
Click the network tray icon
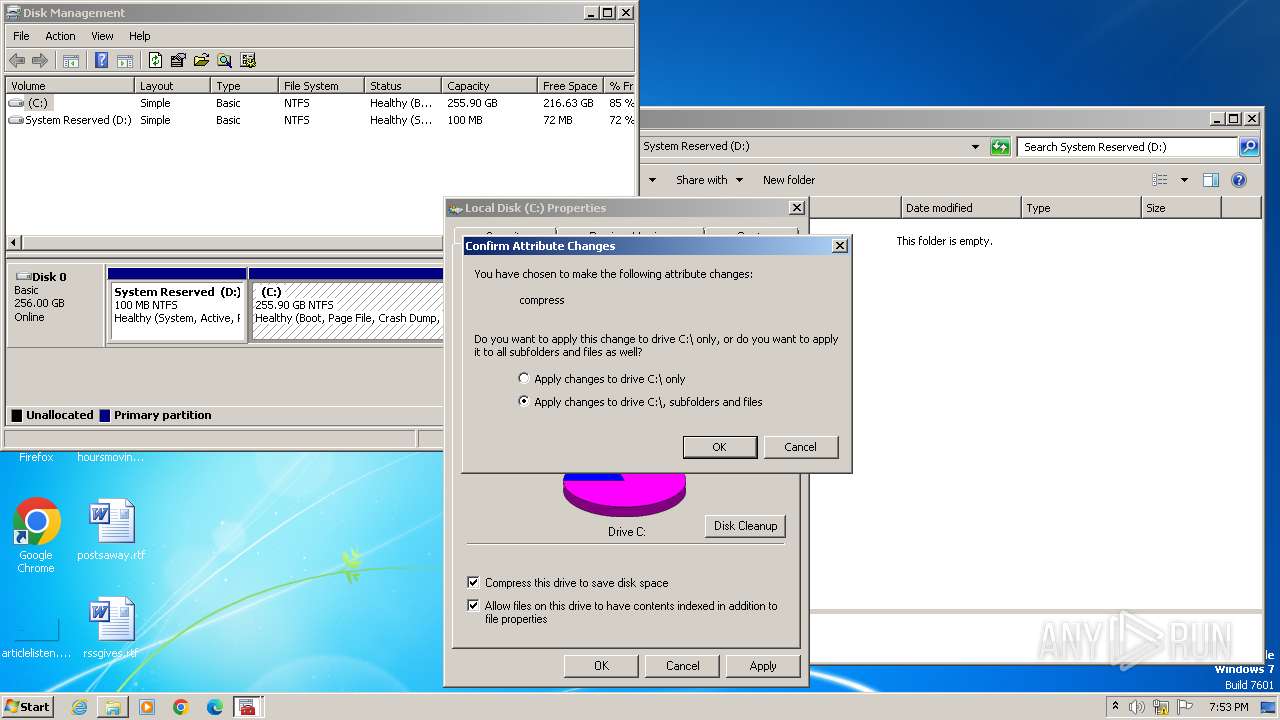point(1161,707)
